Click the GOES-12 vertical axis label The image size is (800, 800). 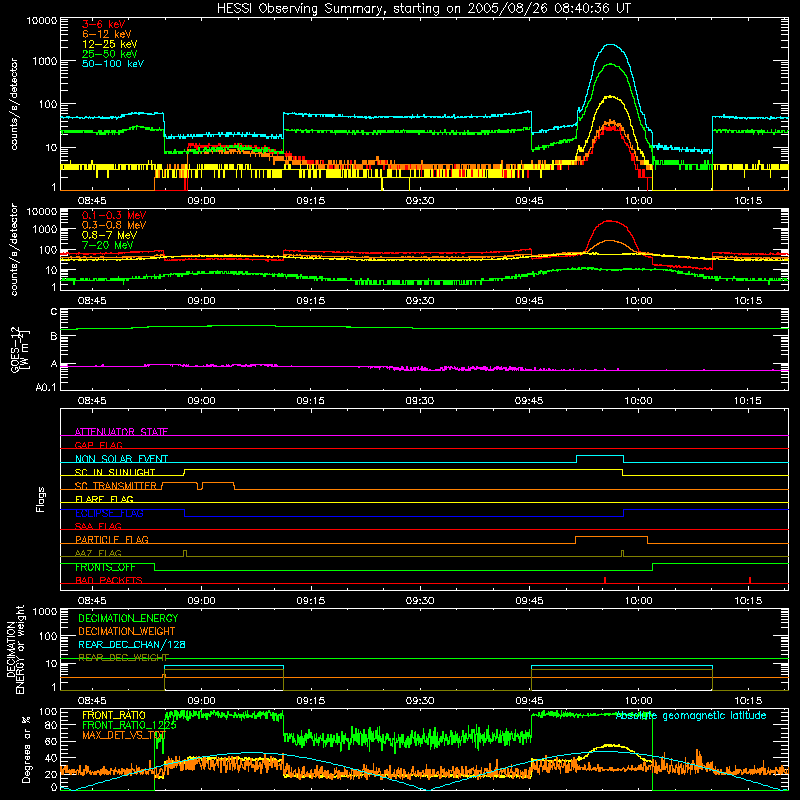tap(20, 349)
